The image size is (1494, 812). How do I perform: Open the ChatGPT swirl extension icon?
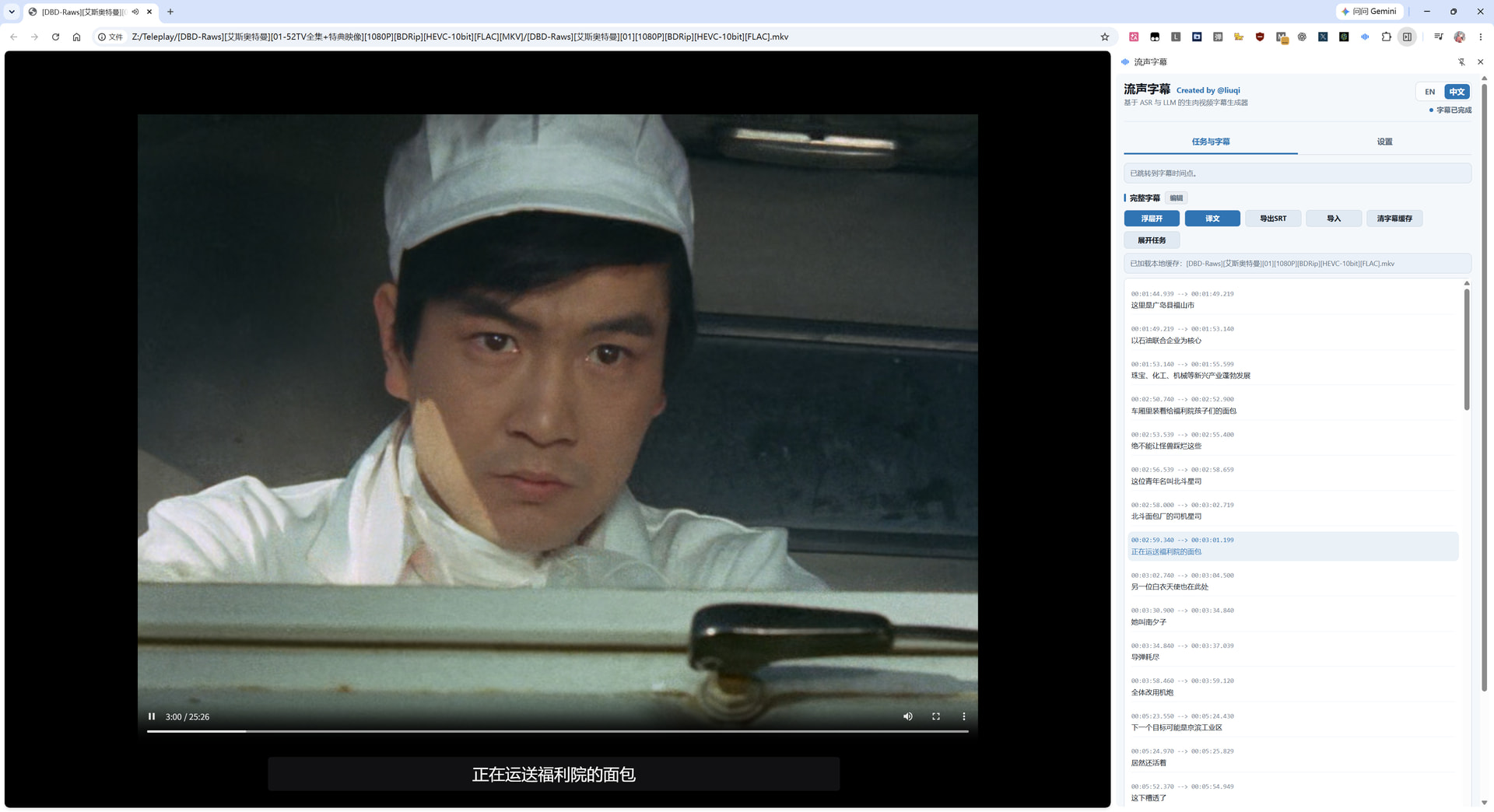(x=1302, y=37)
